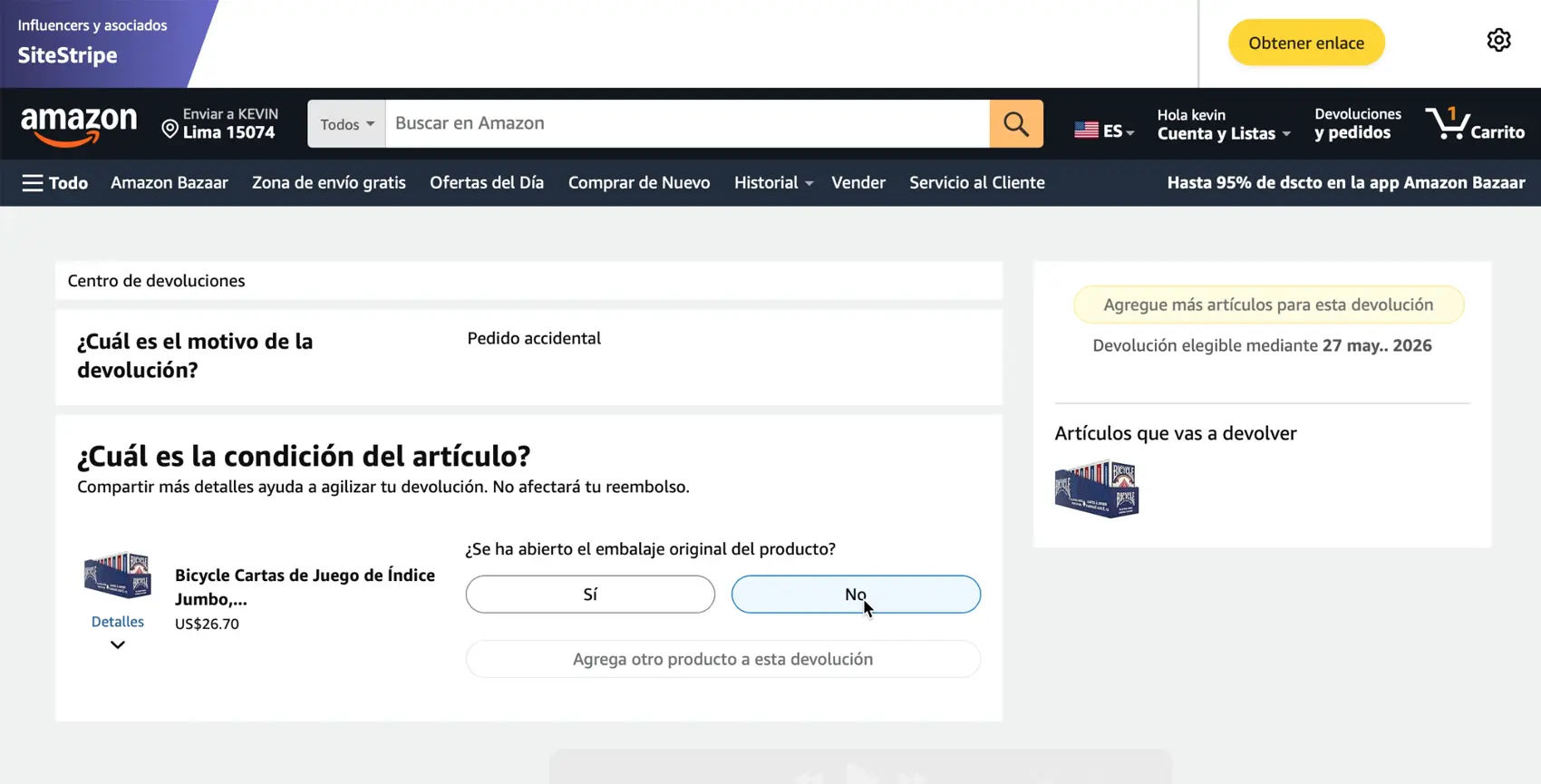Image resolution: width=1541 pixels, height=784 pixels.
Task: Open Bicycle cards thumbnail under Artículos que vas a devolver
Action: pos(1097,489)
